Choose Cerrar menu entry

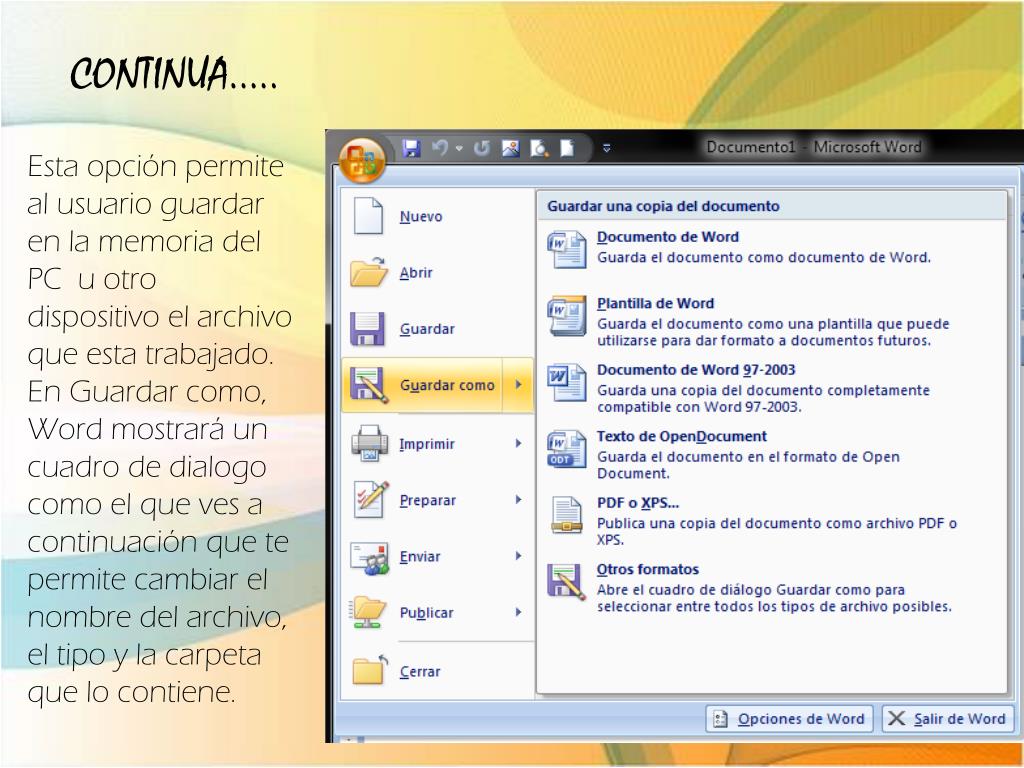(x=437, y=671)
